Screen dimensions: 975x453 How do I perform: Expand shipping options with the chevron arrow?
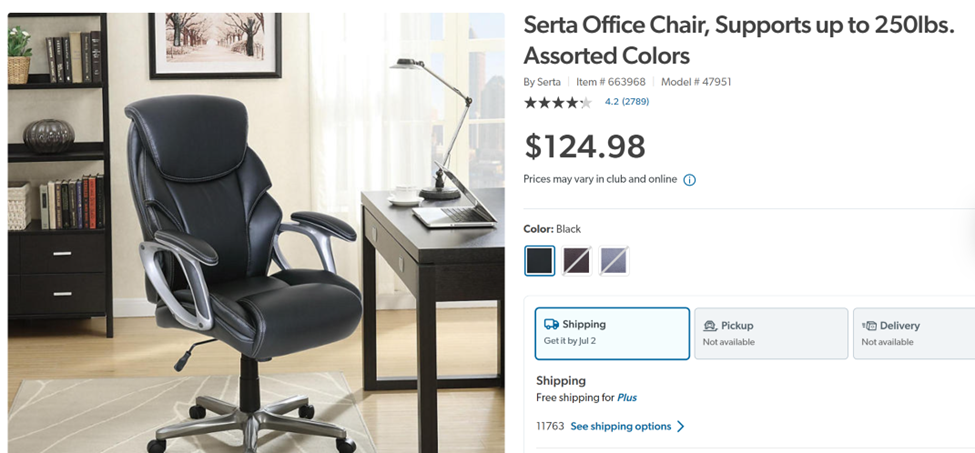(681, 426)
